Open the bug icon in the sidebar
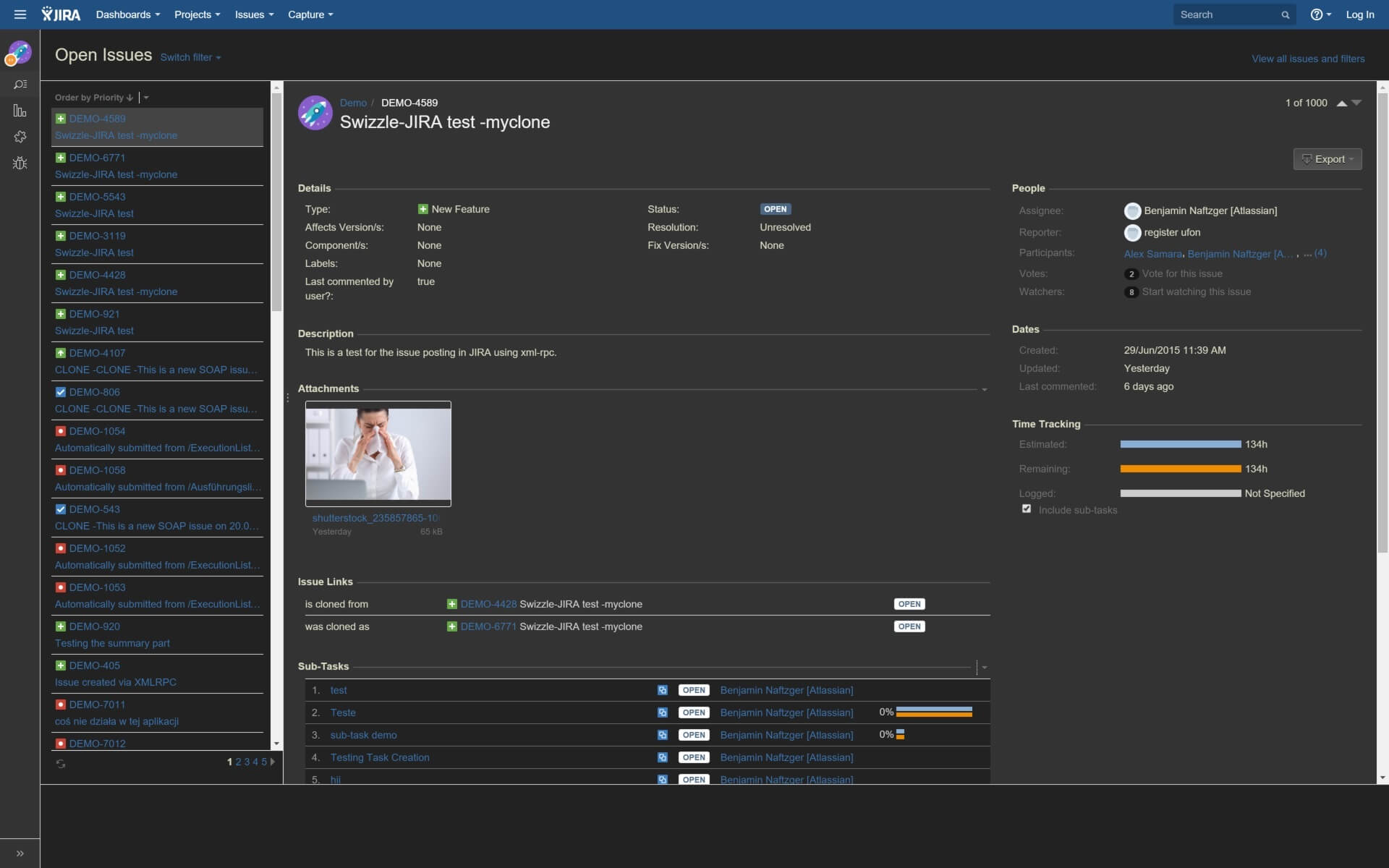 (x=20, y=163)
